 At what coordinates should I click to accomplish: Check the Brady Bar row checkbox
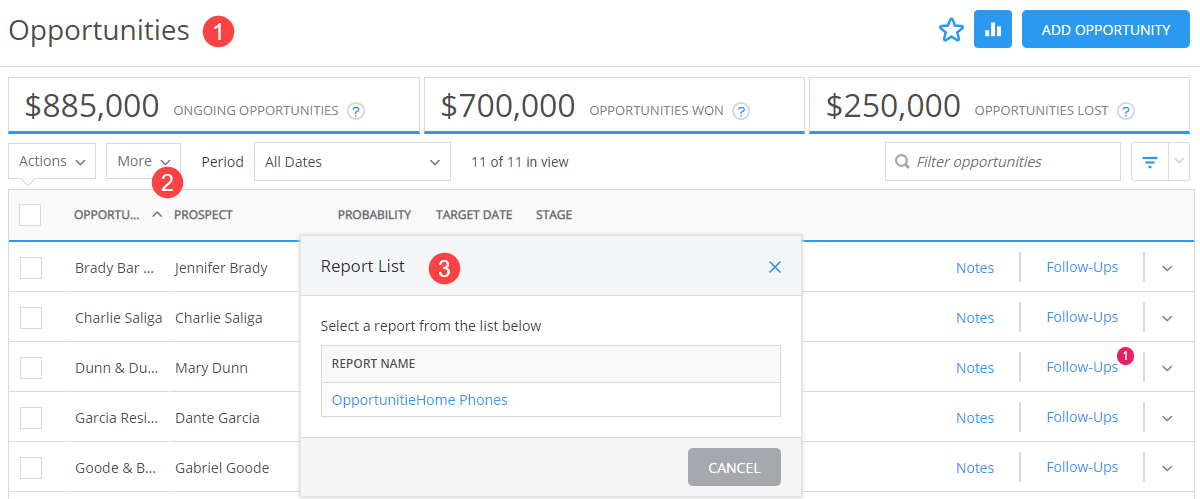click(x=31, y=267)
